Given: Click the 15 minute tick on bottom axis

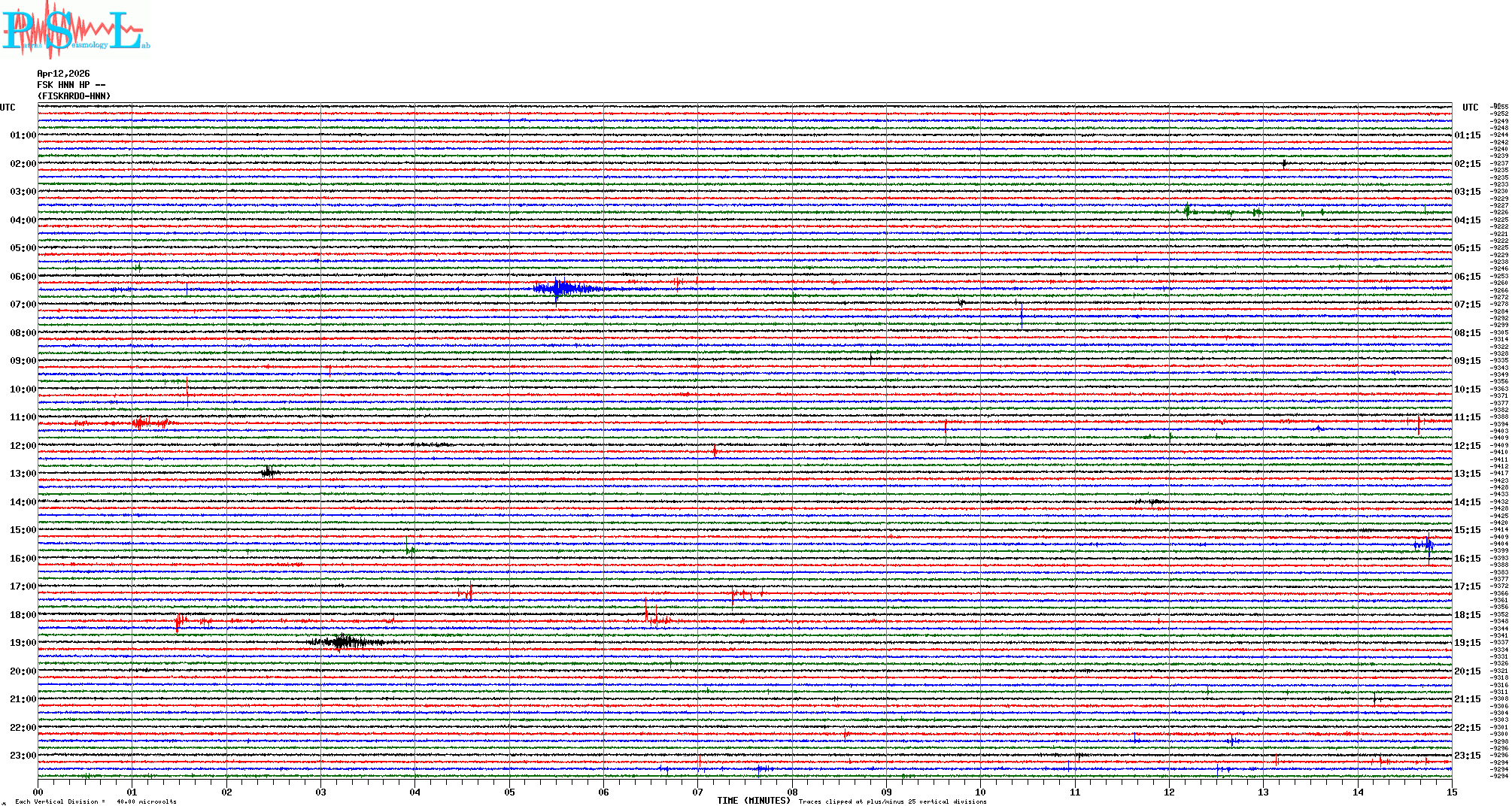Looking at the screenshot, I should (1451, 792).
